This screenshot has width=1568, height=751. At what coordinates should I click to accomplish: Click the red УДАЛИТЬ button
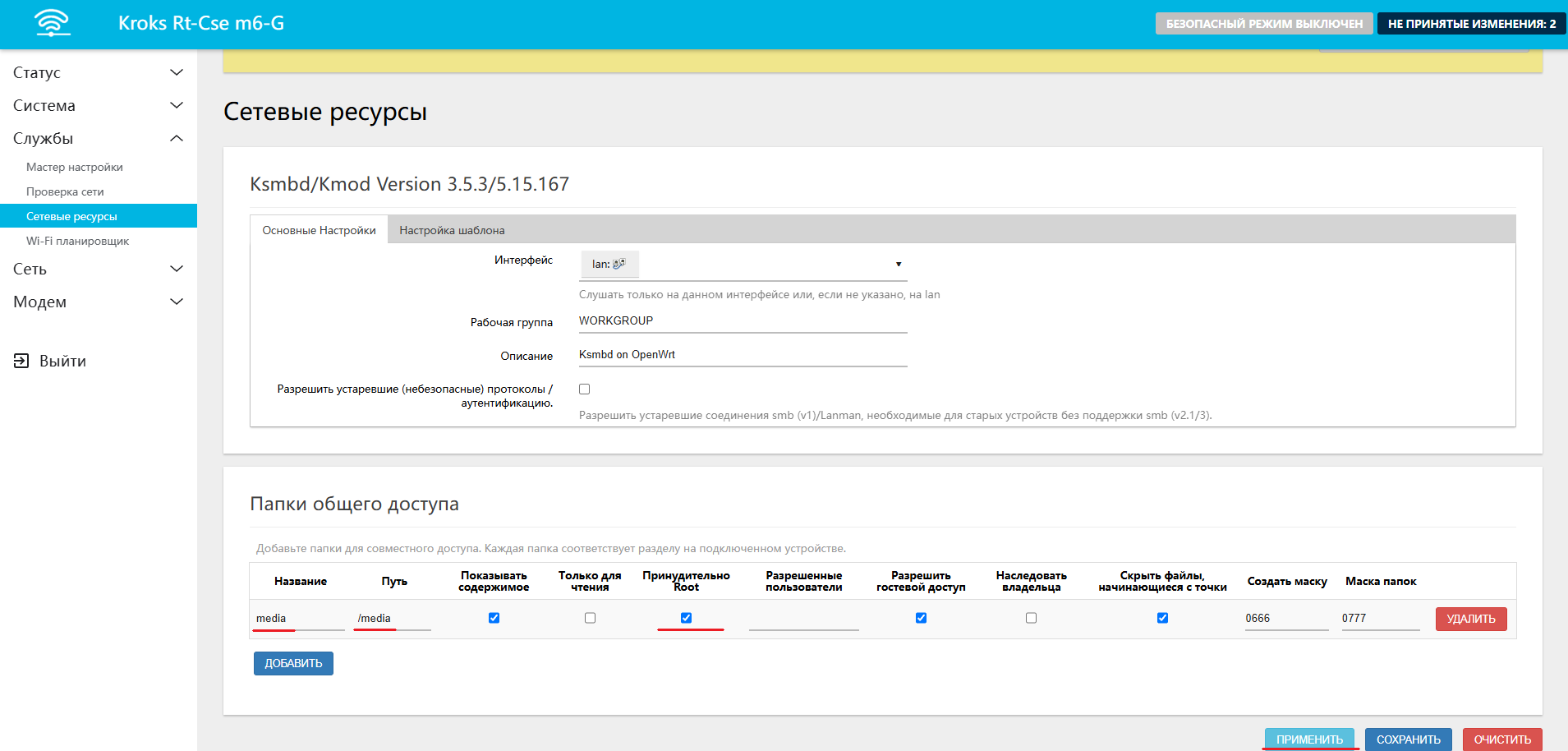point(1470,619)
